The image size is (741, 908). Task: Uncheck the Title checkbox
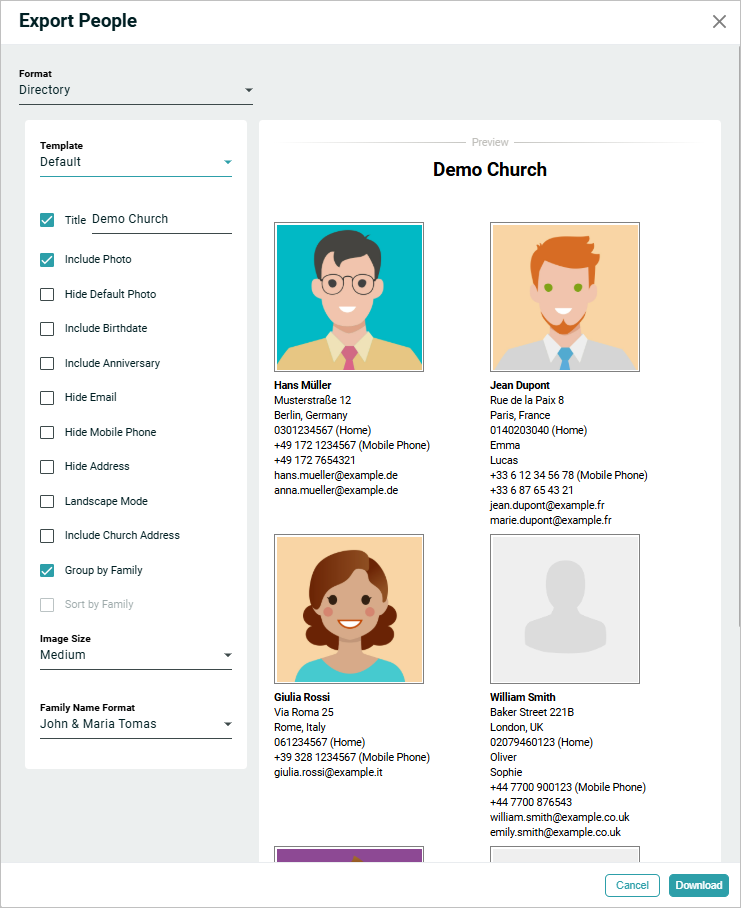click(x=47, y=220)
